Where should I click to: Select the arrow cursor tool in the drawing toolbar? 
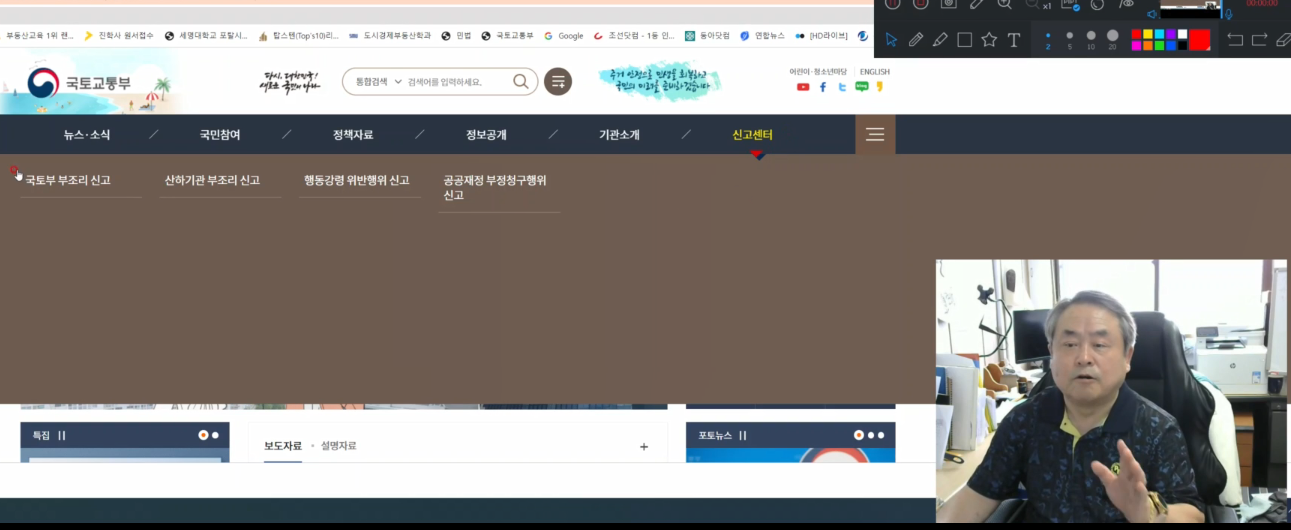coord(891,40)
